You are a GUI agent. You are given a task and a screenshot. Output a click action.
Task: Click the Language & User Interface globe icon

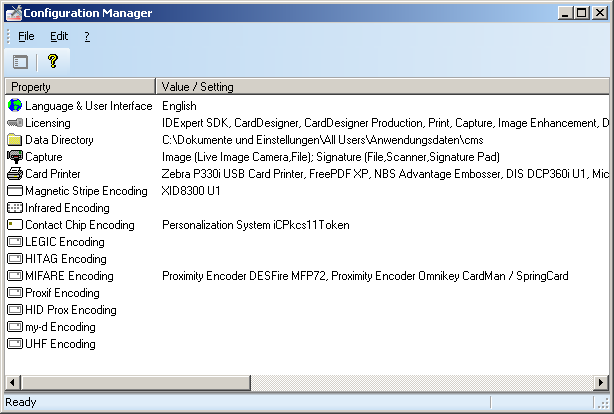tap(14, 105)
